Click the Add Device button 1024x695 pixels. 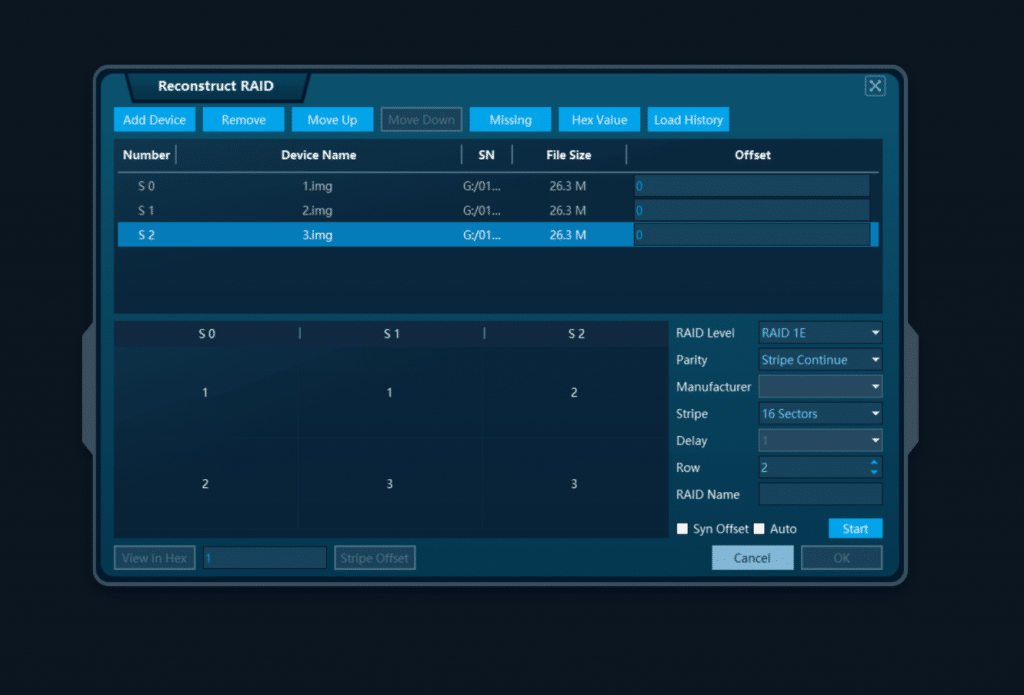pos(154,120)
